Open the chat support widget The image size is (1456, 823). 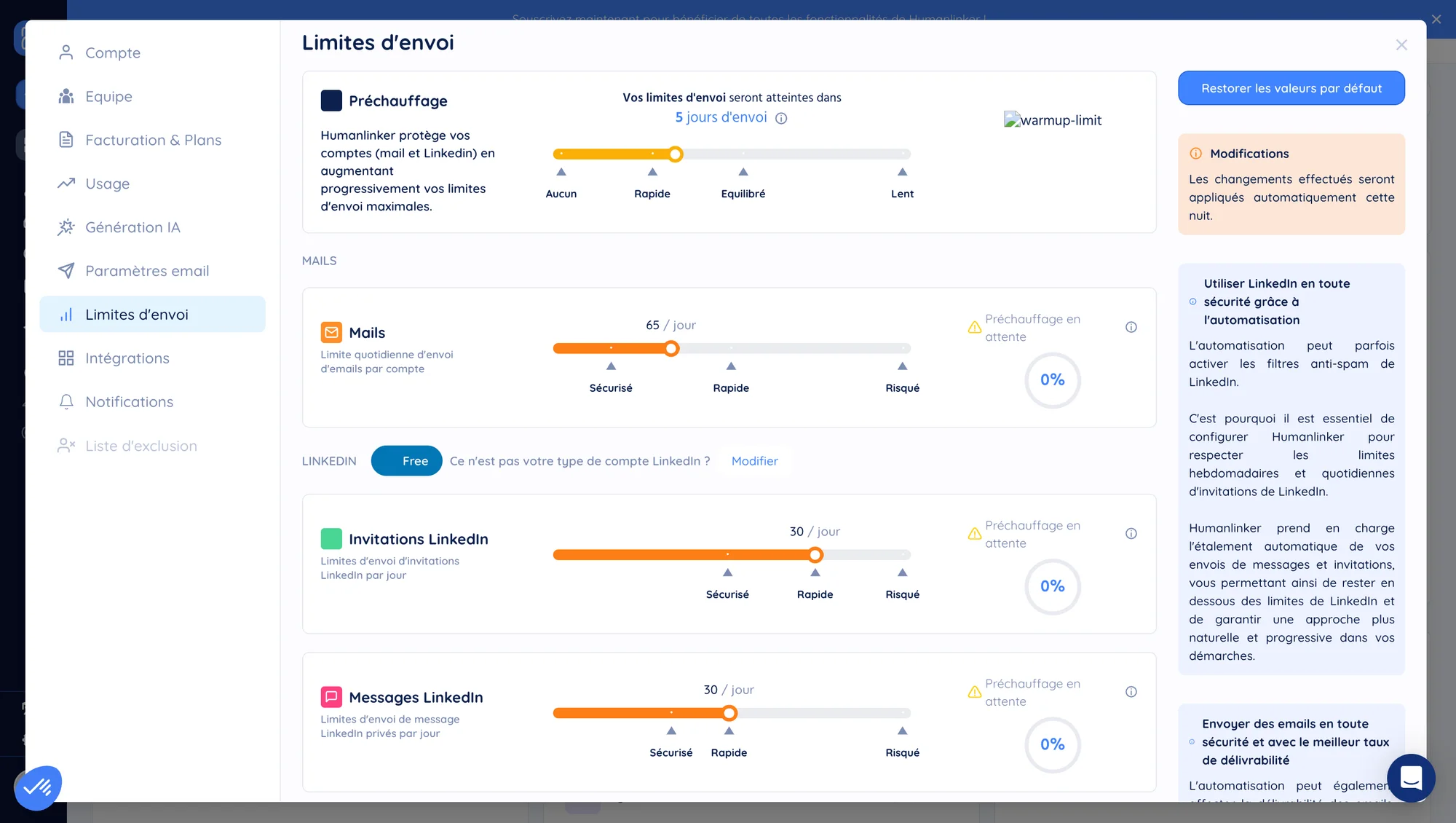tap(1412, 778)
